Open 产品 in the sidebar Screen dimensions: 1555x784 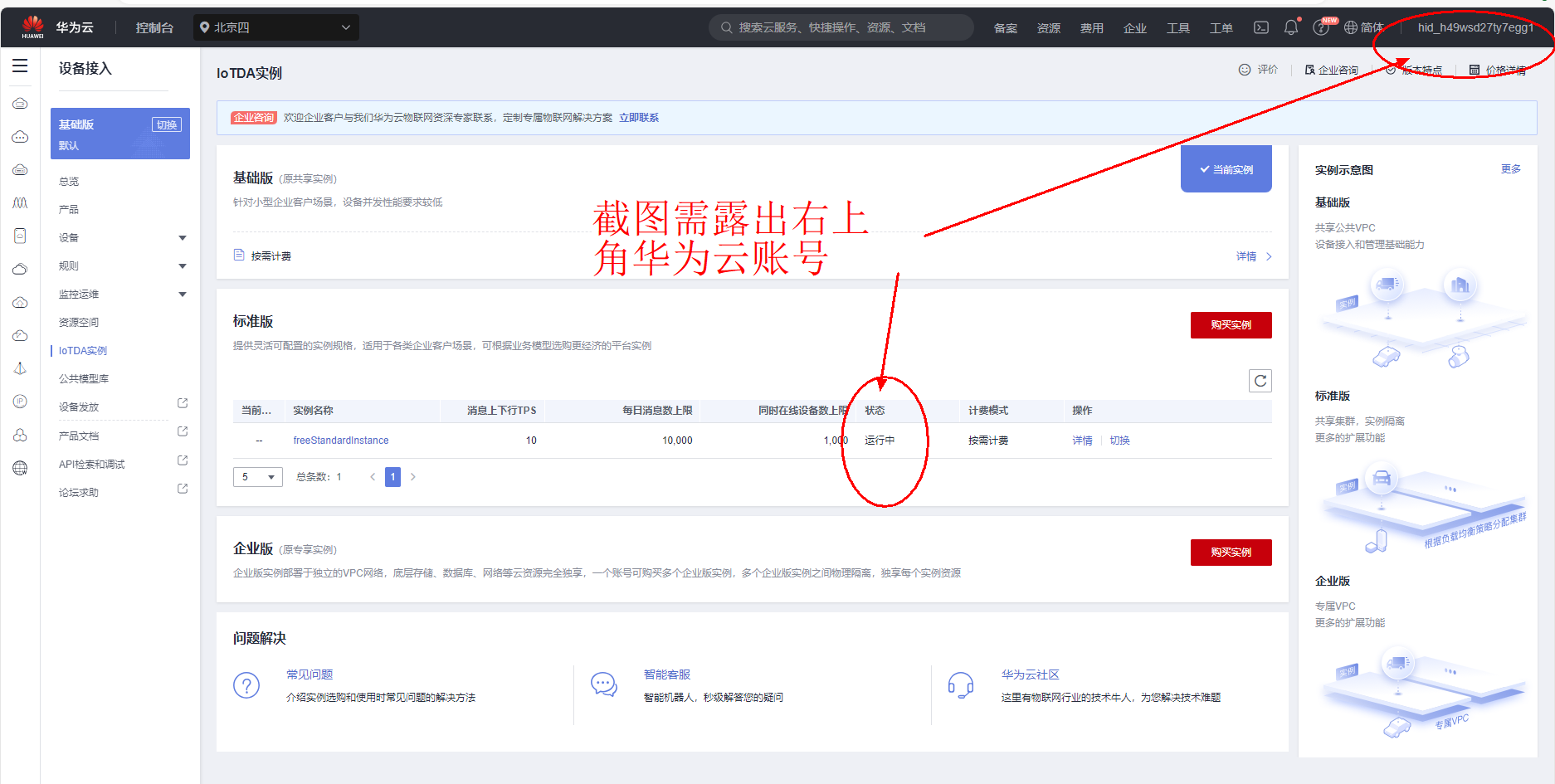tap(69, 210)
